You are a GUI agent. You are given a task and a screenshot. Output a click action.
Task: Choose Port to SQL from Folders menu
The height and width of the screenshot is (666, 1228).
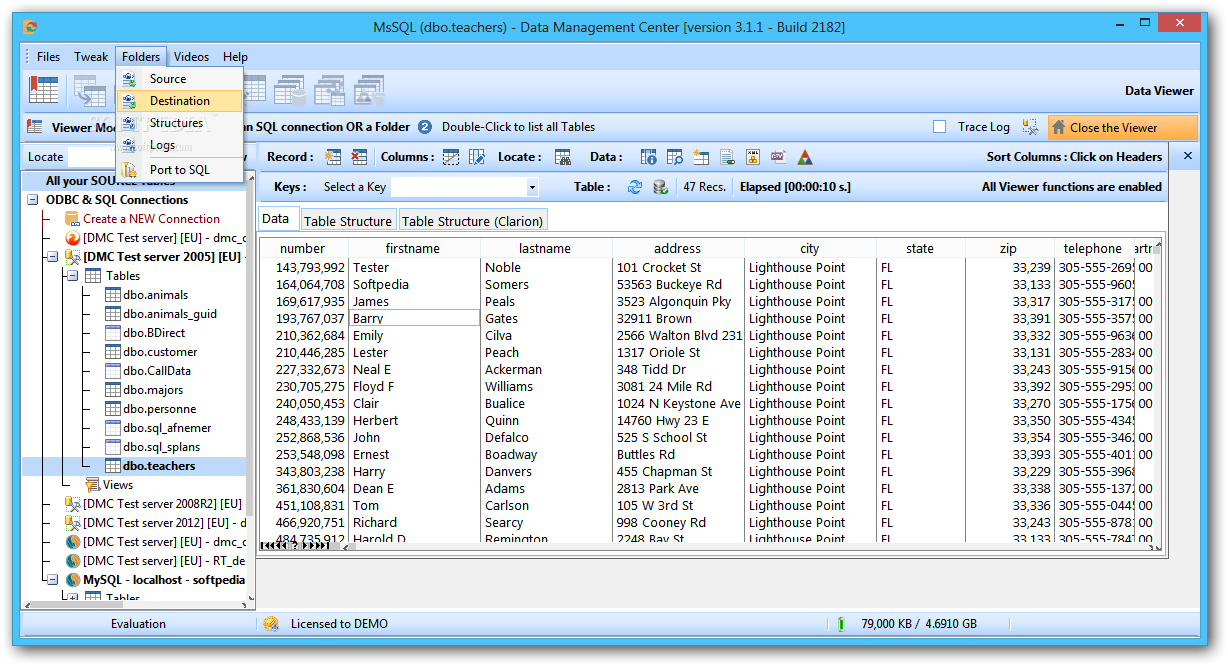179,170
